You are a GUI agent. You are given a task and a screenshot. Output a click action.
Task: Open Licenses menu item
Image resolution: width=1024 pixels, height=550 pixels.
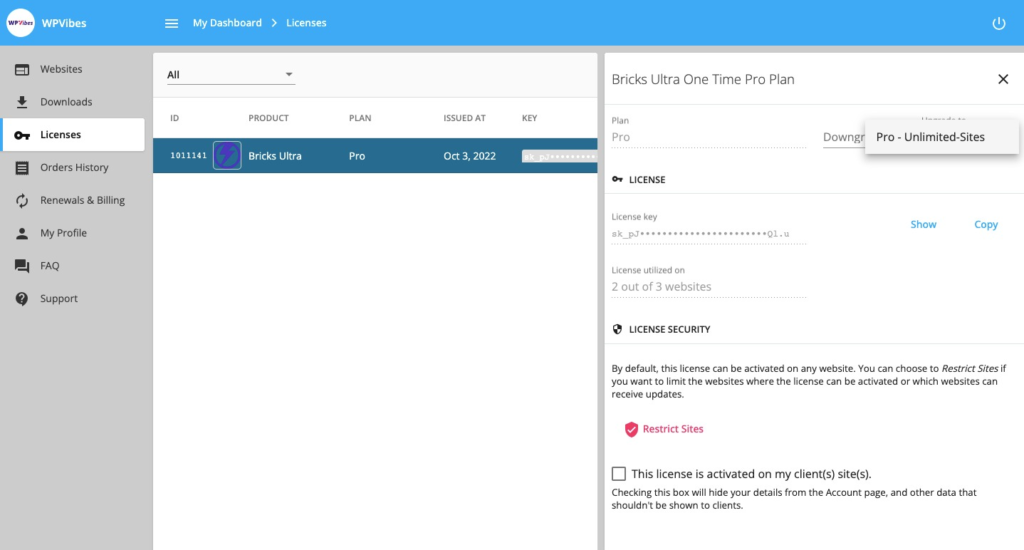tap(73, 135)
